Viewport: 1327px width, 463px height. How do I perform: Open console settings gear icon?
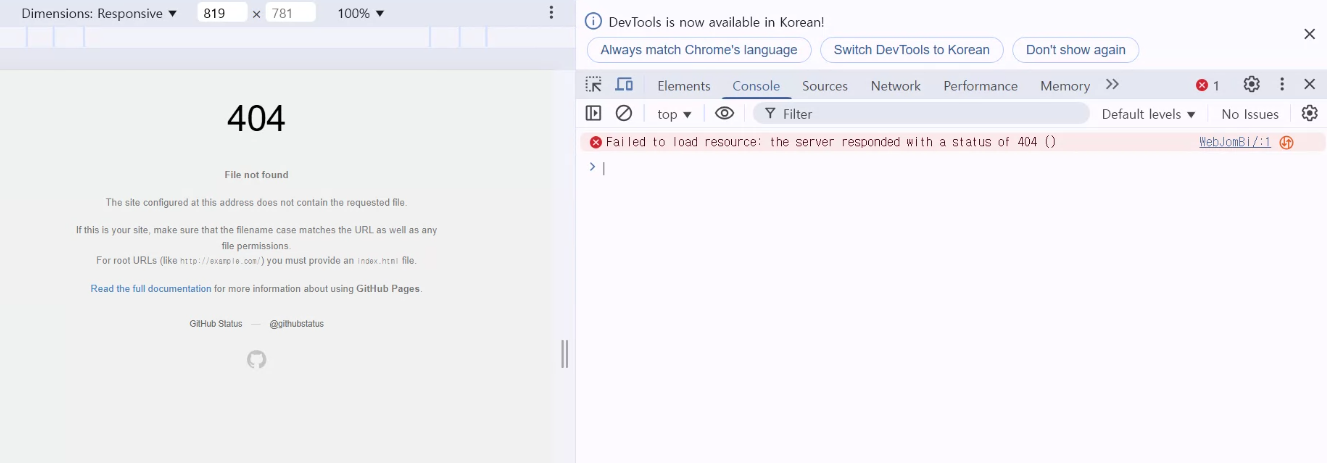(x=1309, y=114)
